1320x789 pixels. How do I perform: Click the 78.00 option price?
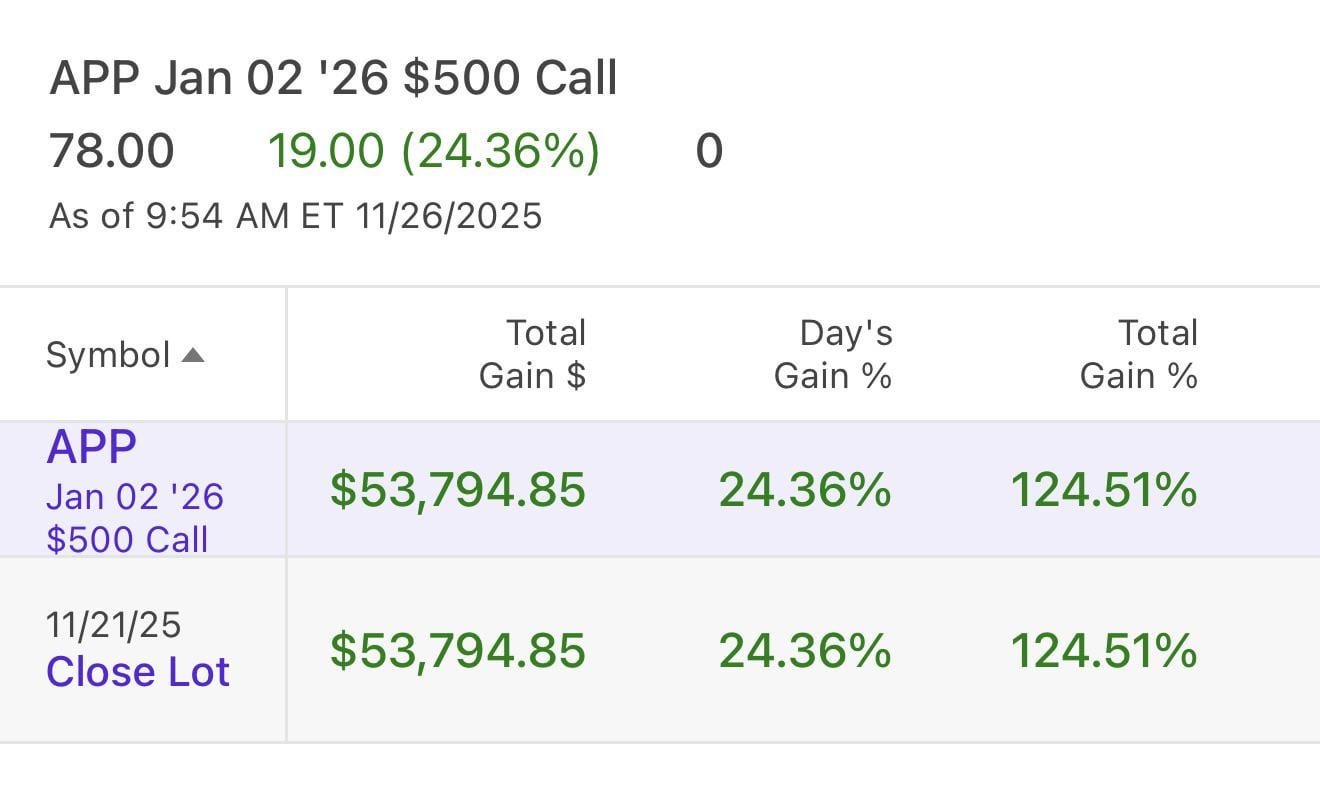(x=111, y=151)
